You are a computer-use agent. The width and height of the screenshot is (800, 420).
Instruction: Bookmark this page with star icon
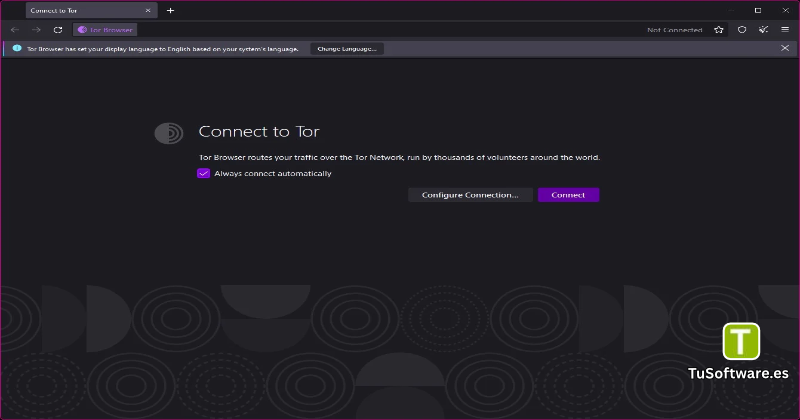click(x=718, y=30)
